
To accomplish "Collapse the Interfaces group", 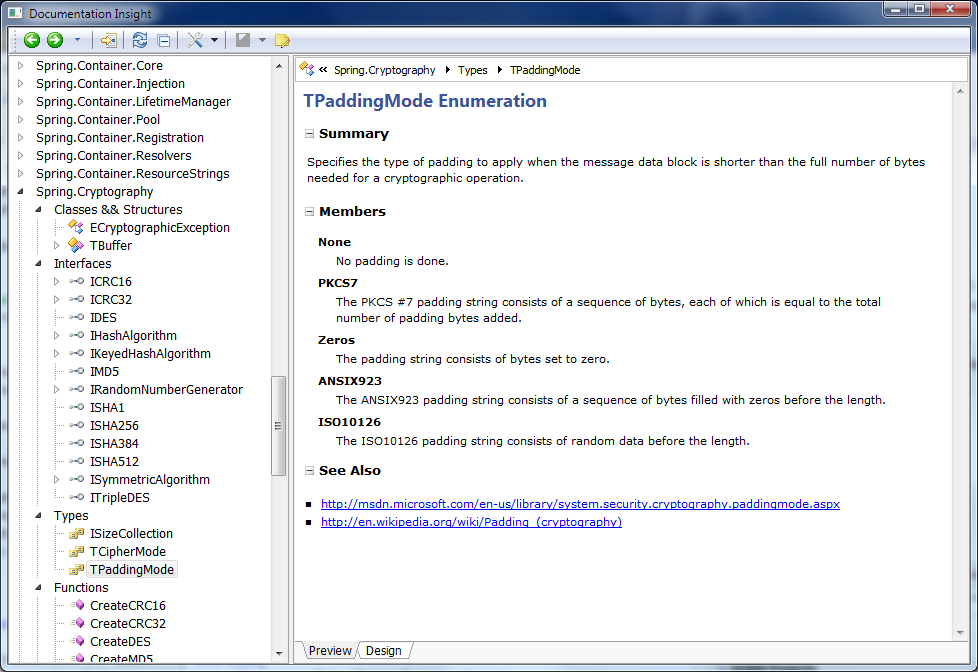I will (x=39, y=263).
